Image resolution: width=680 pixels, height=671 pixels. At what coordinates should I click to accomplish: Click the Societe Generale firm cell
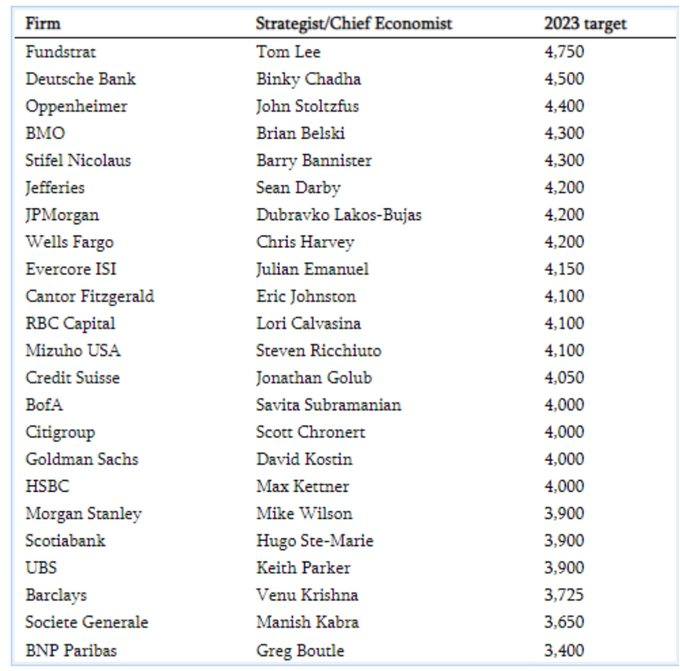coord(87,622)
